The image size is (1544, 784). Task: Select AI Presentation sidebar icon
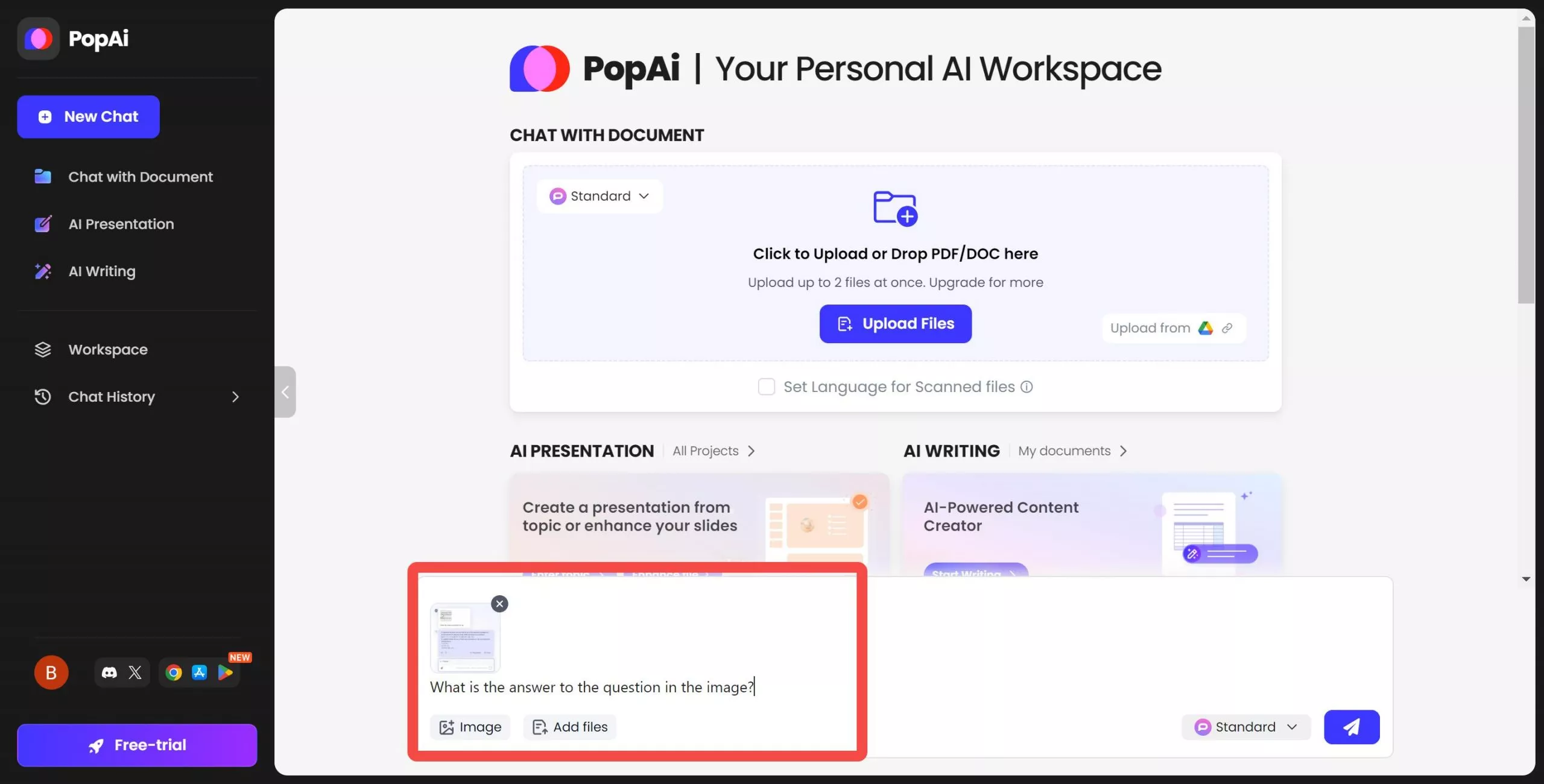click(43, 223)
